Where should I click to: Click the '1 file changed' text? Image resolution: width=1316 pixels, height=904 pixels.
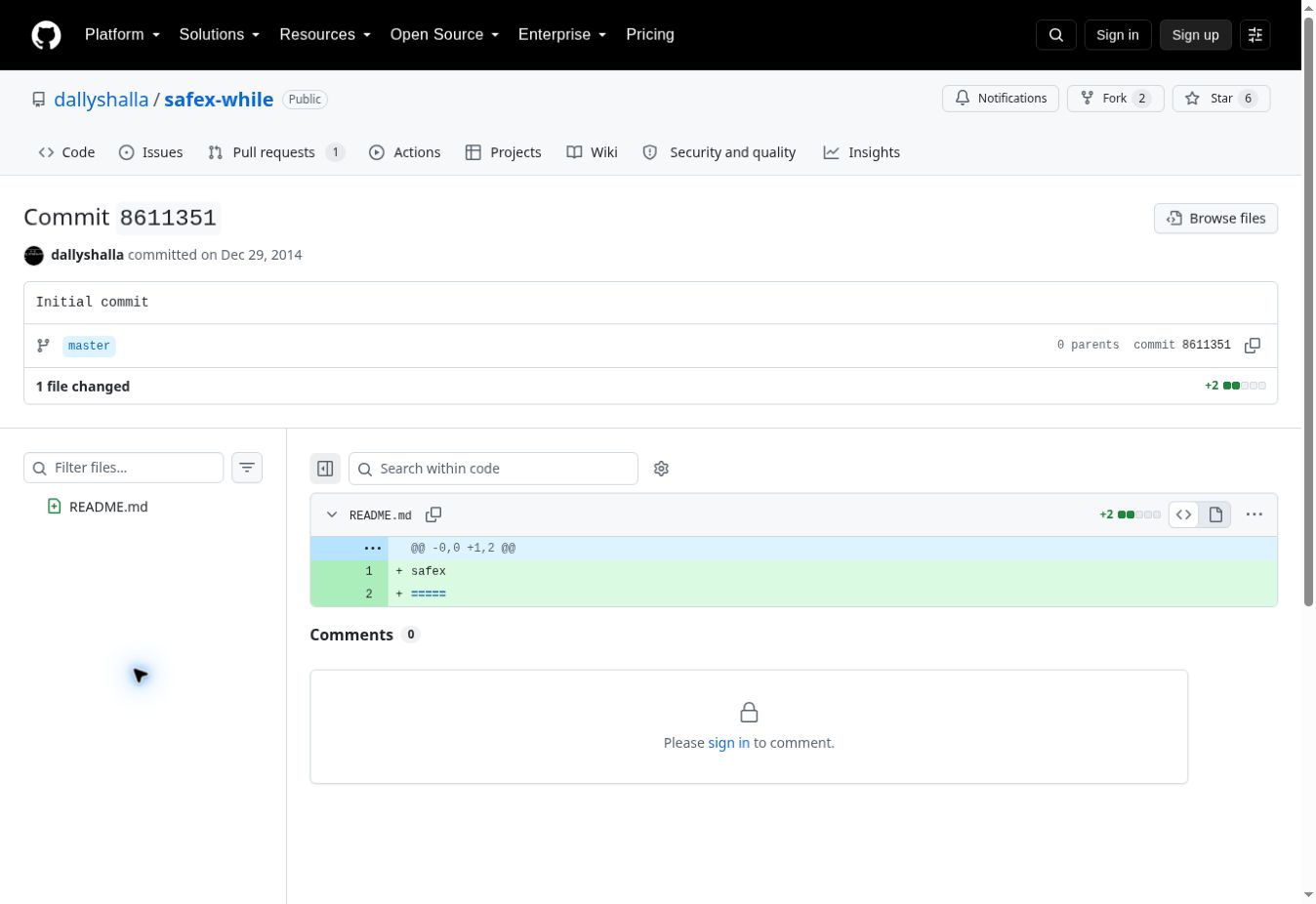click(x=83, y=387)
